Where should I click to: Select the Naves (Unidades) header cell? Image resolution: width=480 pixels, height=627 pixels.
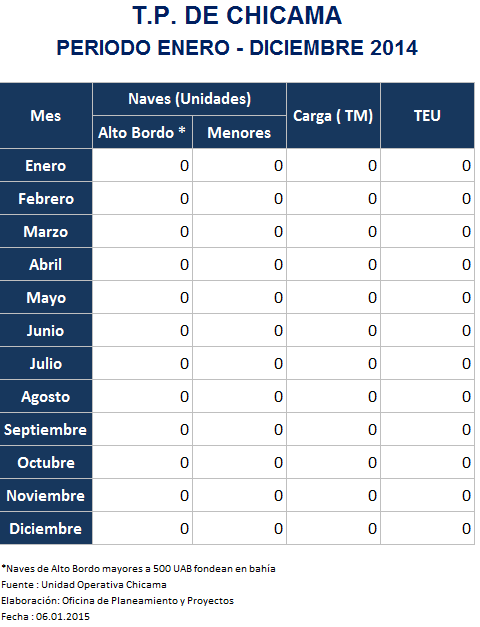(190, 99)
